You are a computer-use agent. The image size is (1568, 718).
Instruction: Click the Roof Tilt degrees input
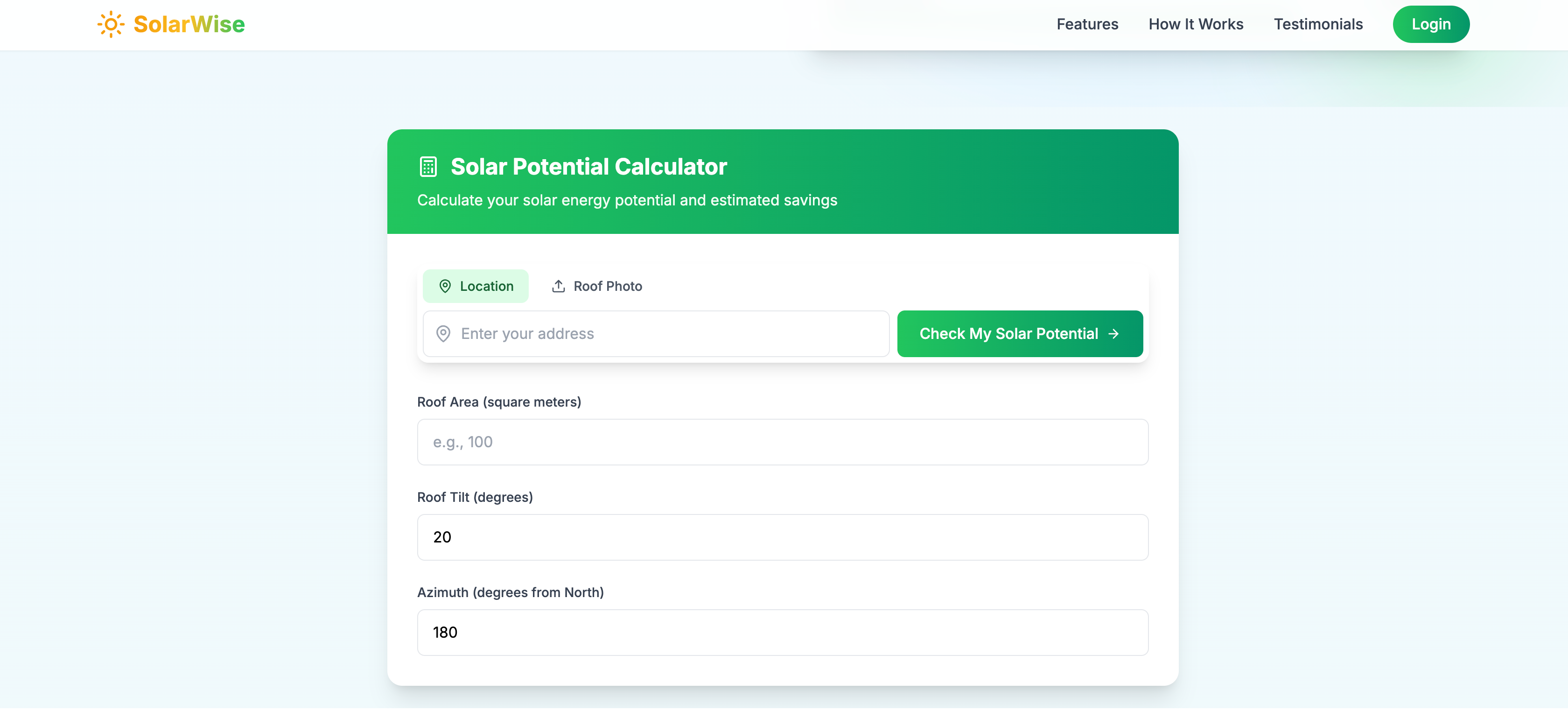click(782, 537)
